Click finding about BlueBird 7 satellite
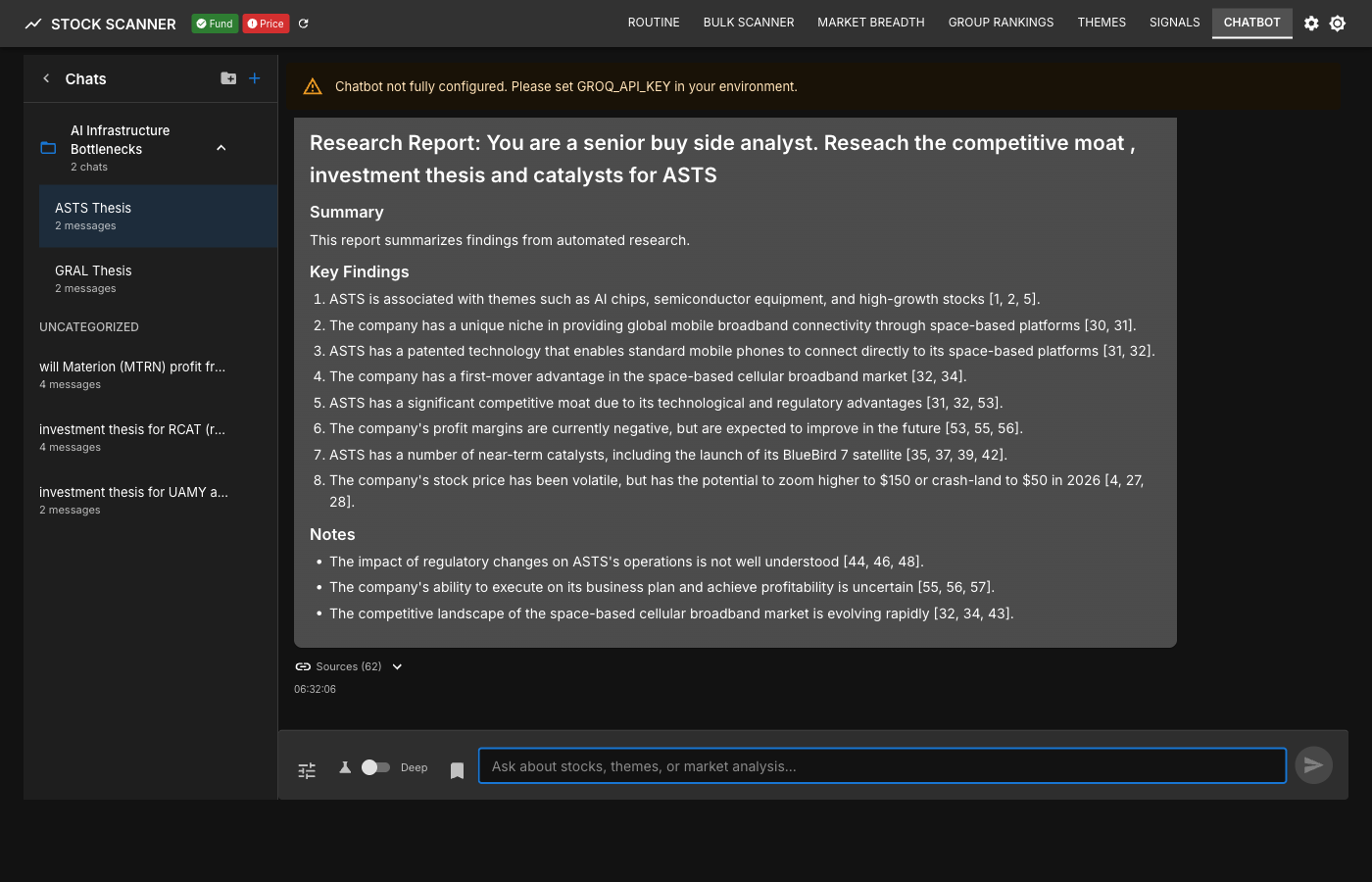Image resolution: width=1372 pixels, height=882 pixels. 668,455
